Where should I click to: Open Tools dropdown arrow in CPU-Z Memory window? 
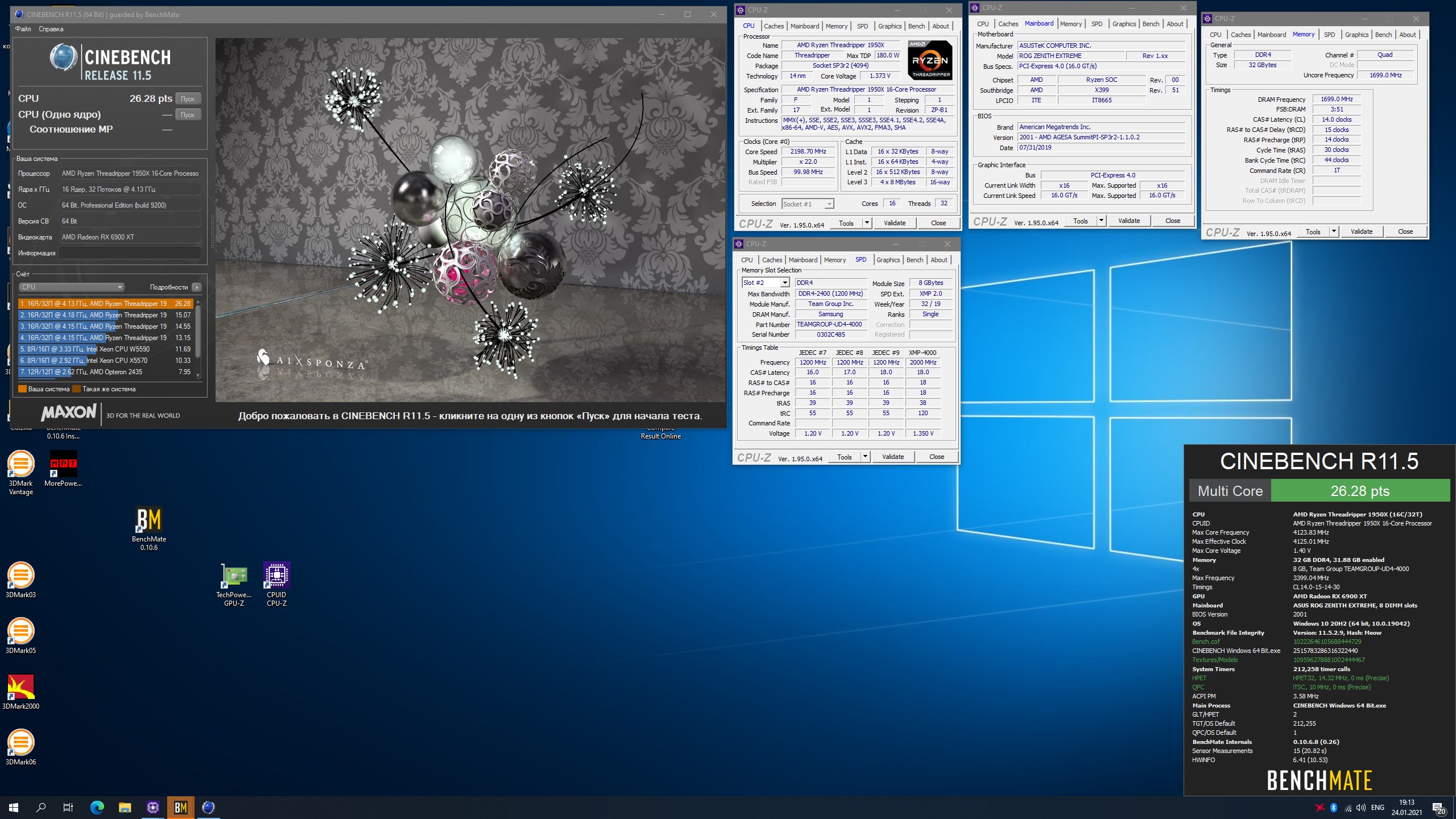click(1334, 231)
